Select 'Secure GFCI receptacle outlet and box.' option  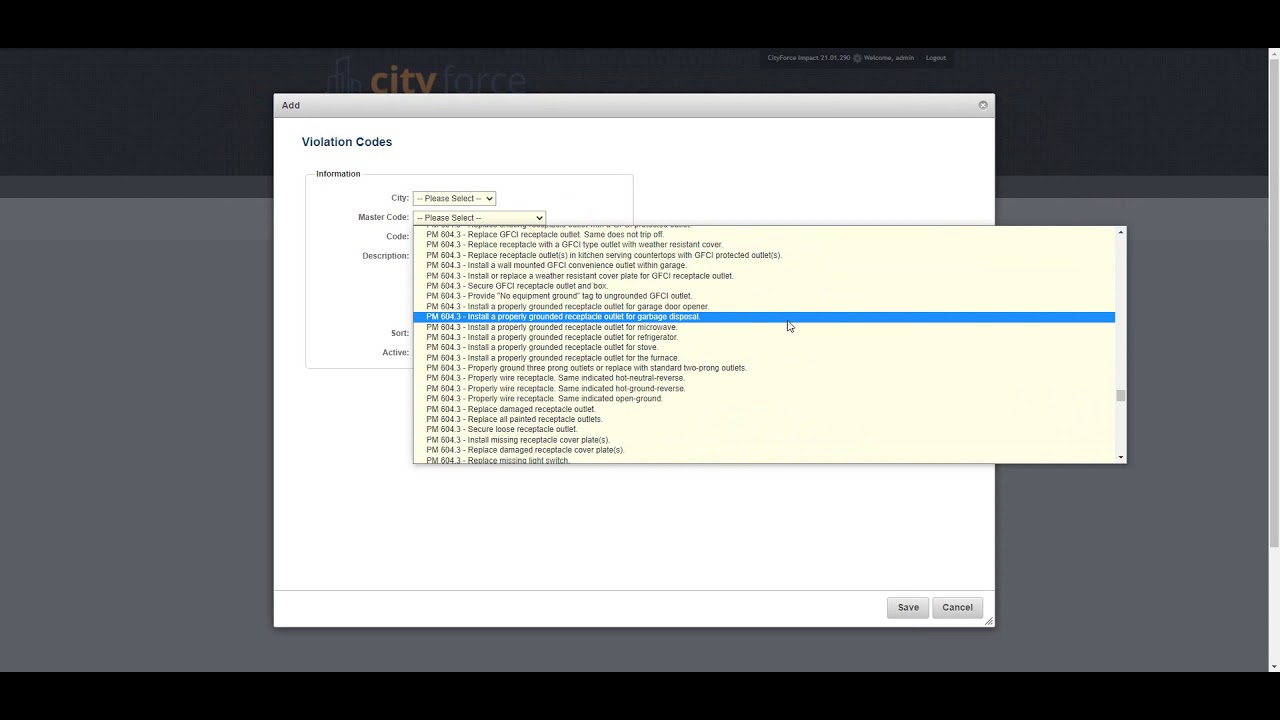pos(764,286)
